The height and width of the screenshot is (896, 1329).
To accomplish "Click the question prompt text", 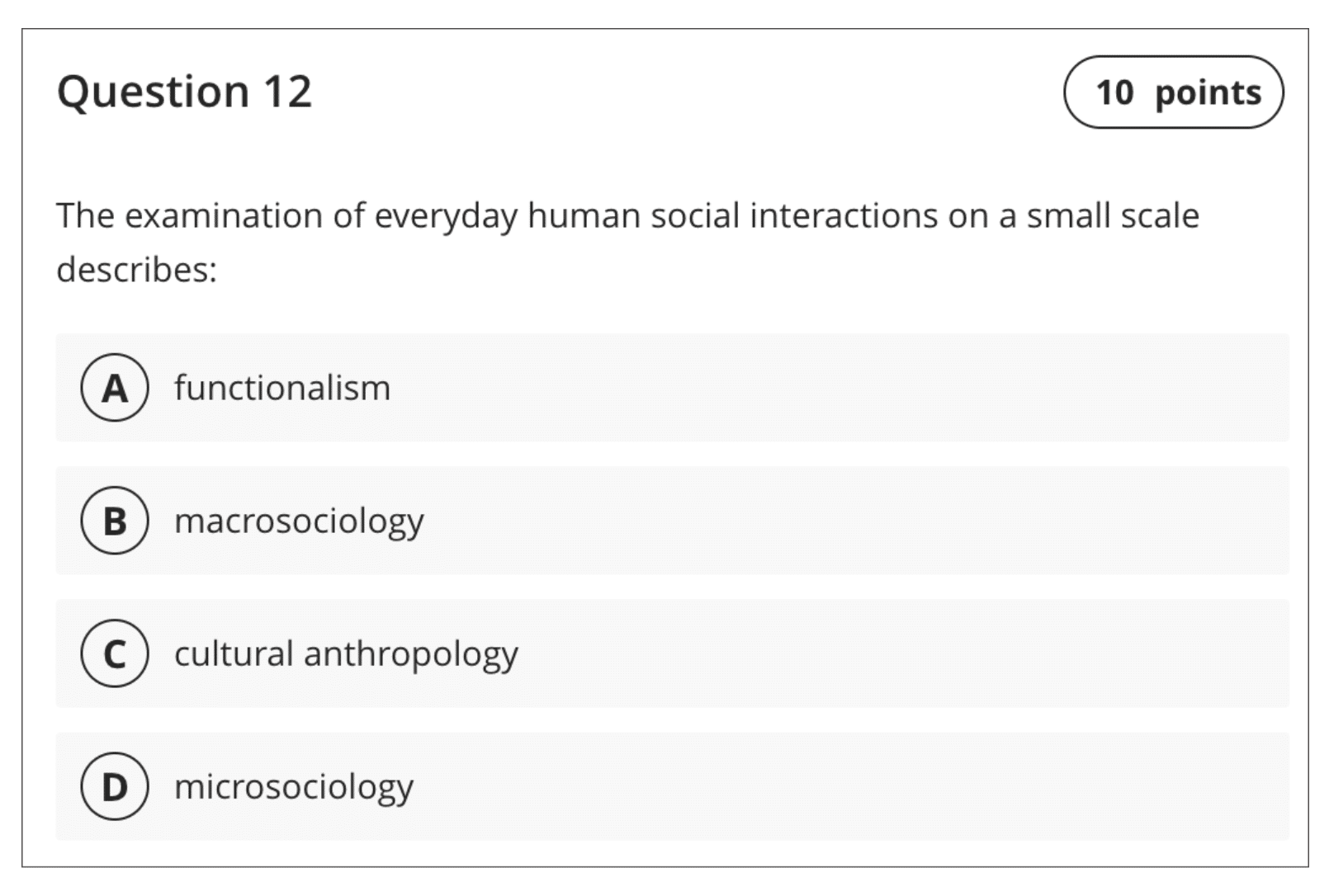I will point(627,242).
